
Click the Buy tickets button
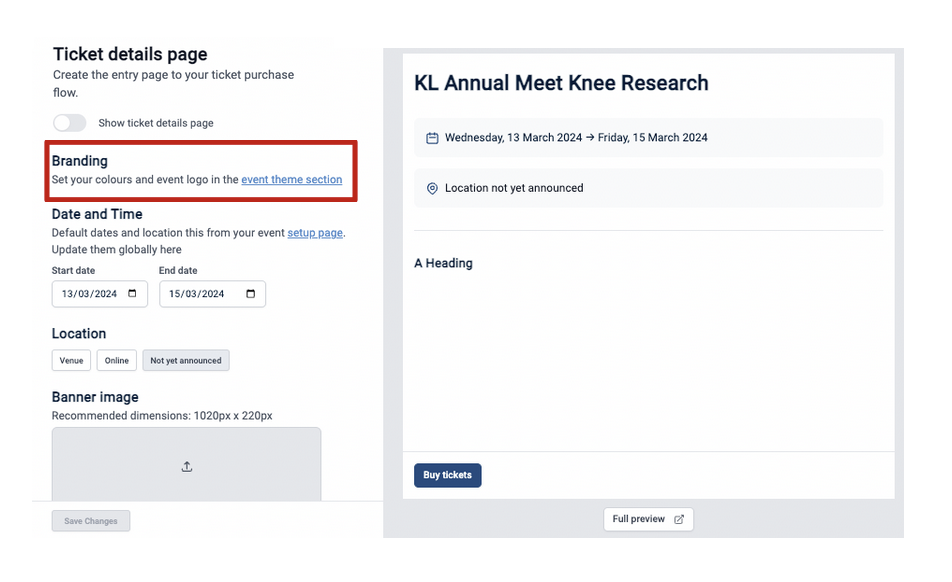pos(447,475)
